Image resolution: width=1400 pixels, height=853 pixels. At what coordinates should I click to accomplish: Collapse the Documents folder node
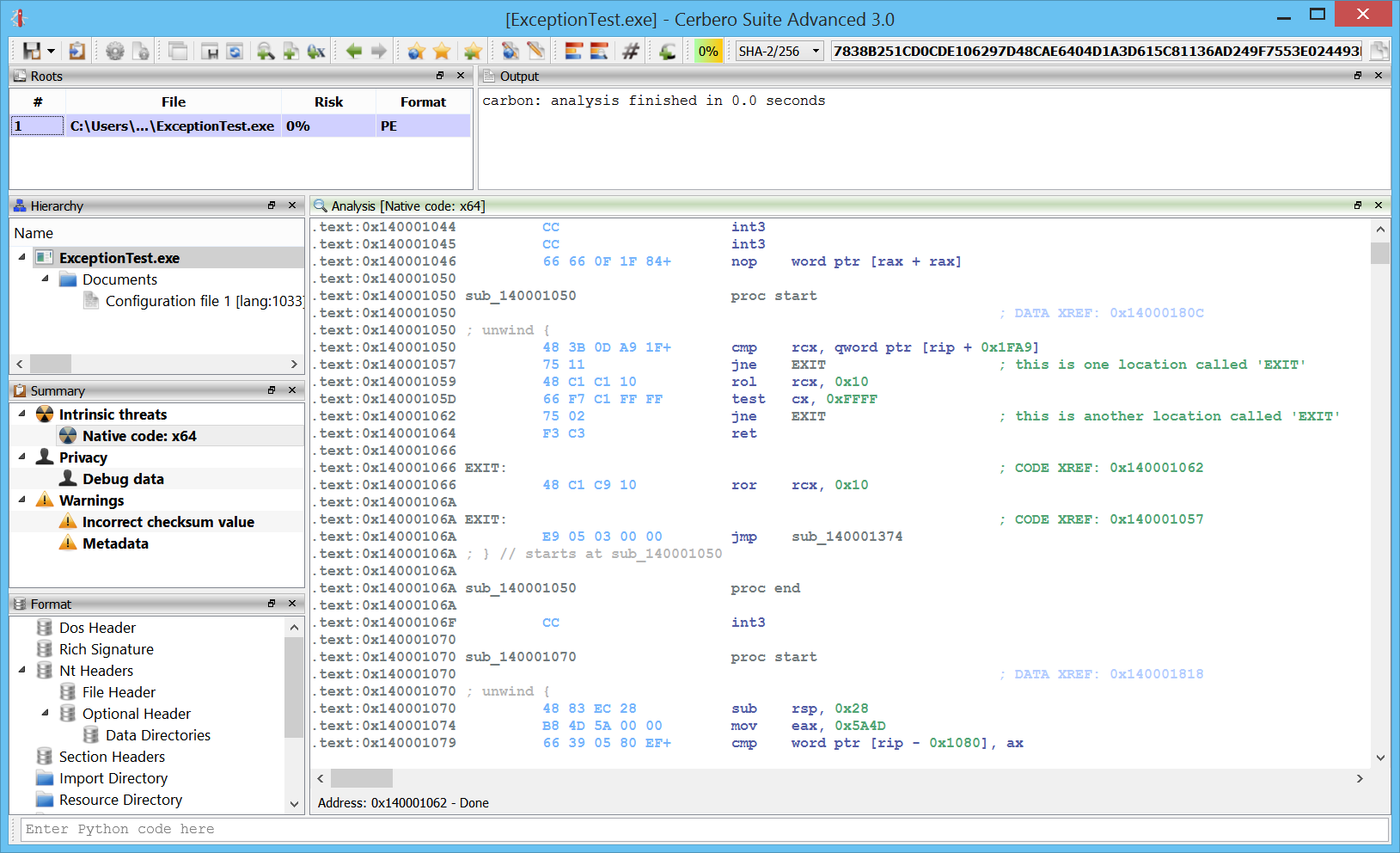tap(46, 279)
